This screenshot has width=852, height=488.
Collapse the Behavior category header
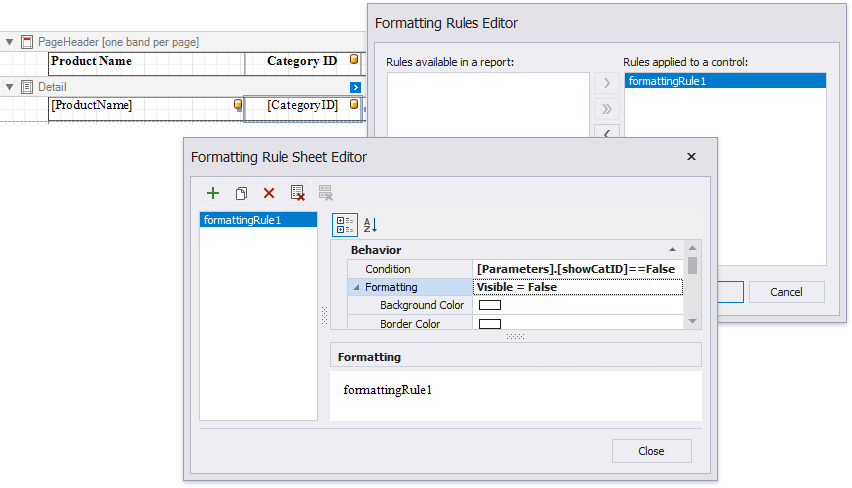[x=672, y=249]
